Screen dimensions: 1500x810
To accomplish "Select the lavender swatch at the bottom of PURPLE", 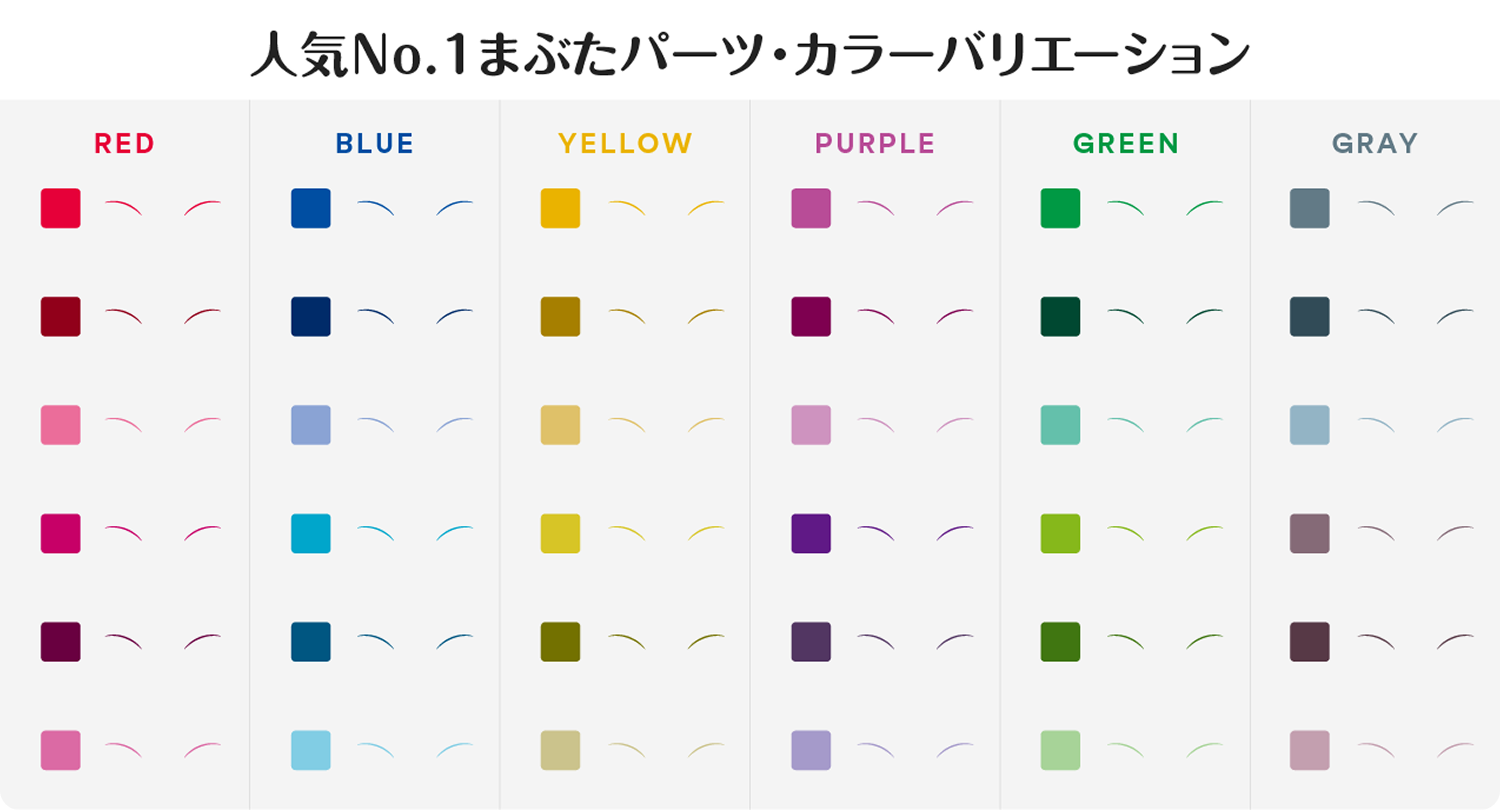I will click(x=811, y=750).
